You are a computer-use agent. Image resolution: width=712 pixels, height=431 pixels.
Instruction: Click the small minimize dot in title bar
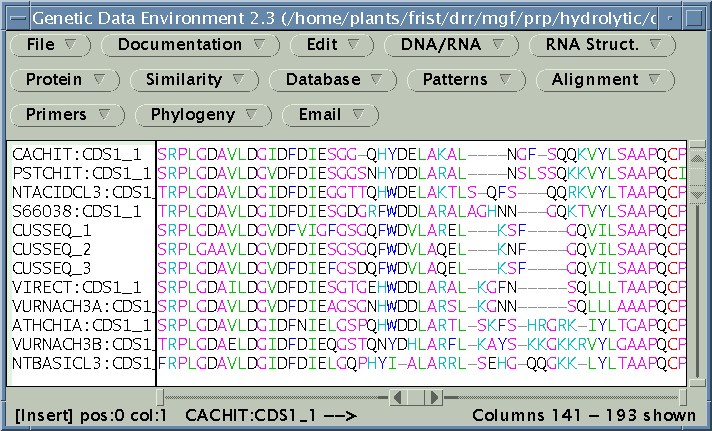670,19
